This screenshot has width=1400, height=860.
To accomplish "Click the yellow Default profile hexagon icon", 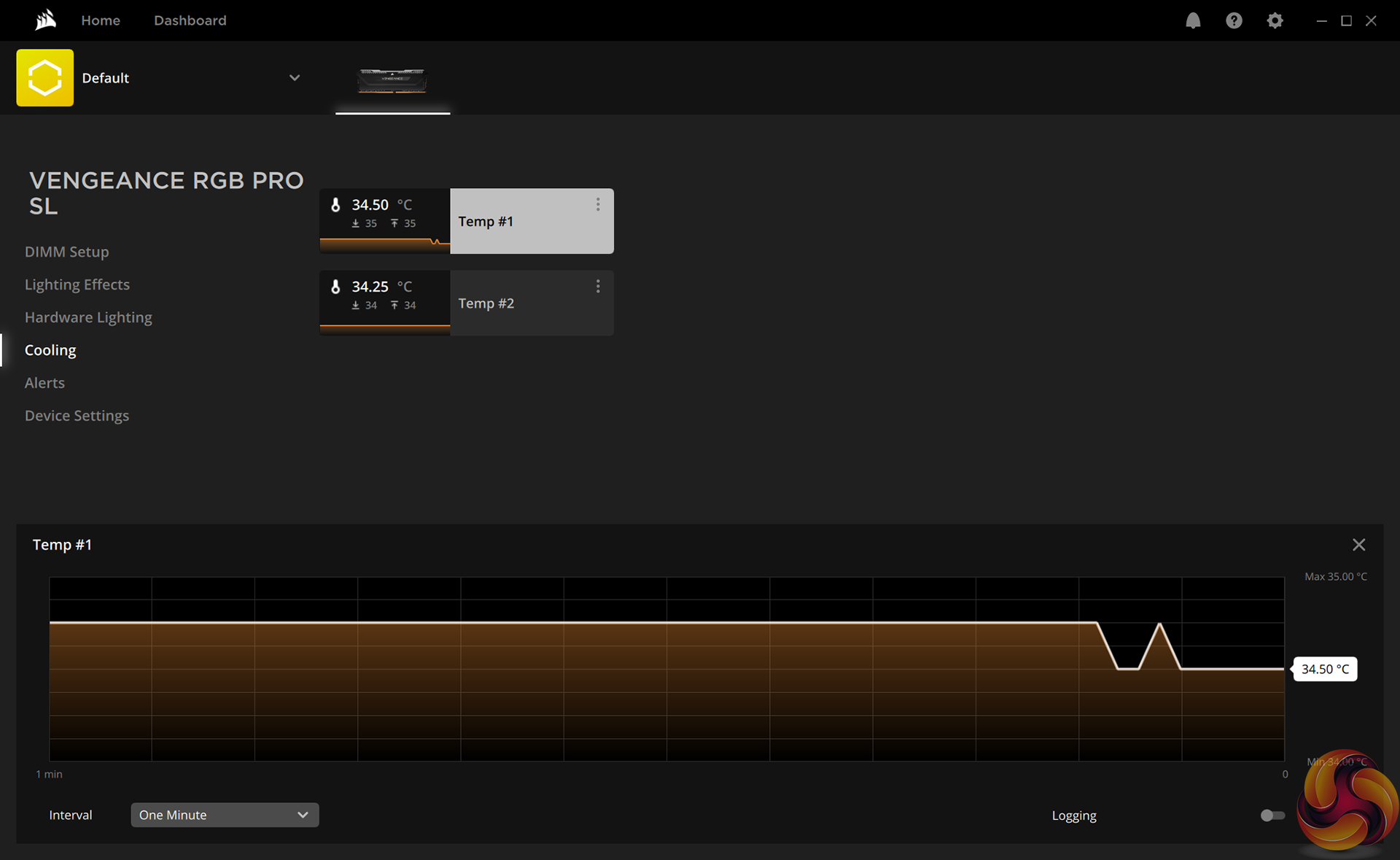I will tap(45, 78).
